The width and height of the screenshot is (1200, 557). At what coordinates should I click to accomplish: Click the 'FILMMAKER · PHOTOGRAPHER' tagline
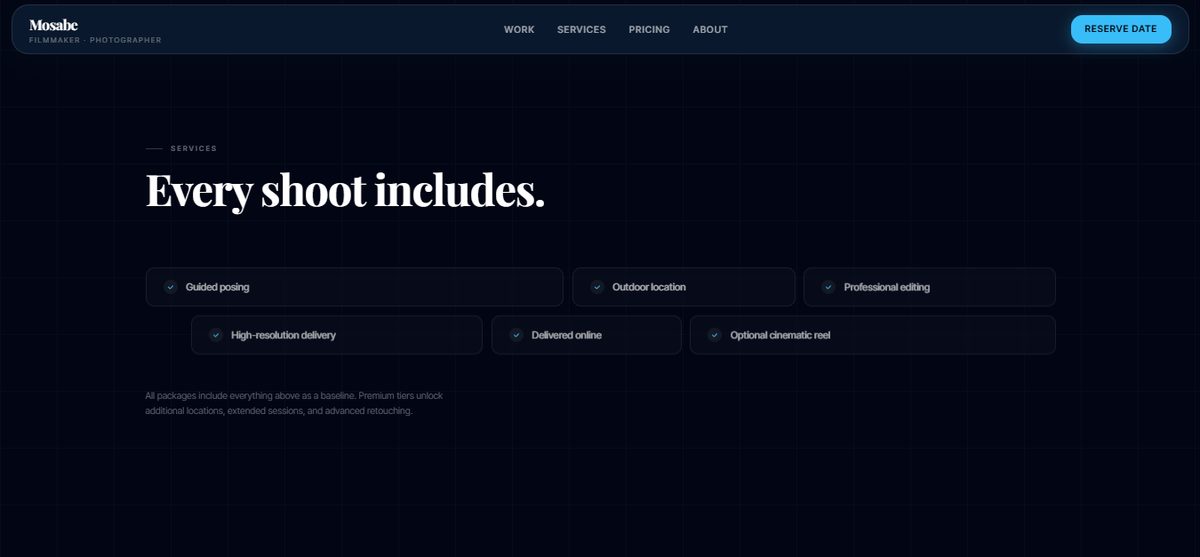coord(95,40)
